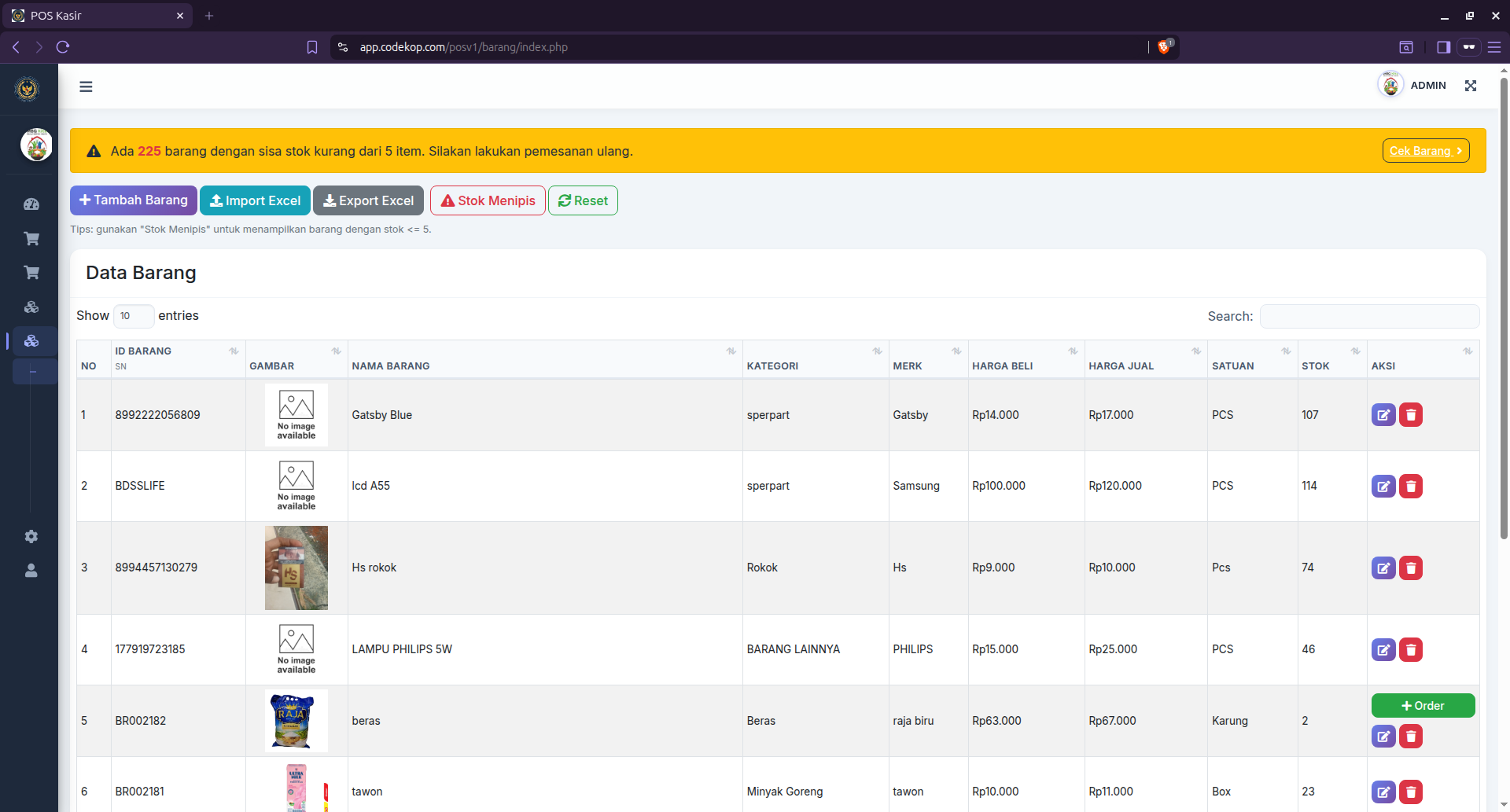Delete the Gatsby Blue item
Screen dimensions: 1510x812
[1411, 415]
